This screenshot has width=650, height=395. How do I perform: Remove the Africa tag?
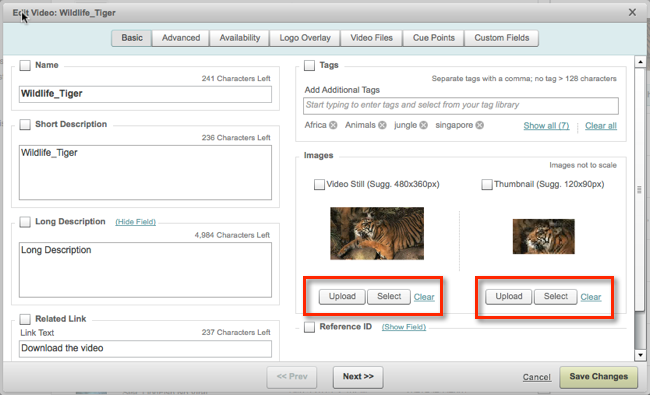click(333, 125)
